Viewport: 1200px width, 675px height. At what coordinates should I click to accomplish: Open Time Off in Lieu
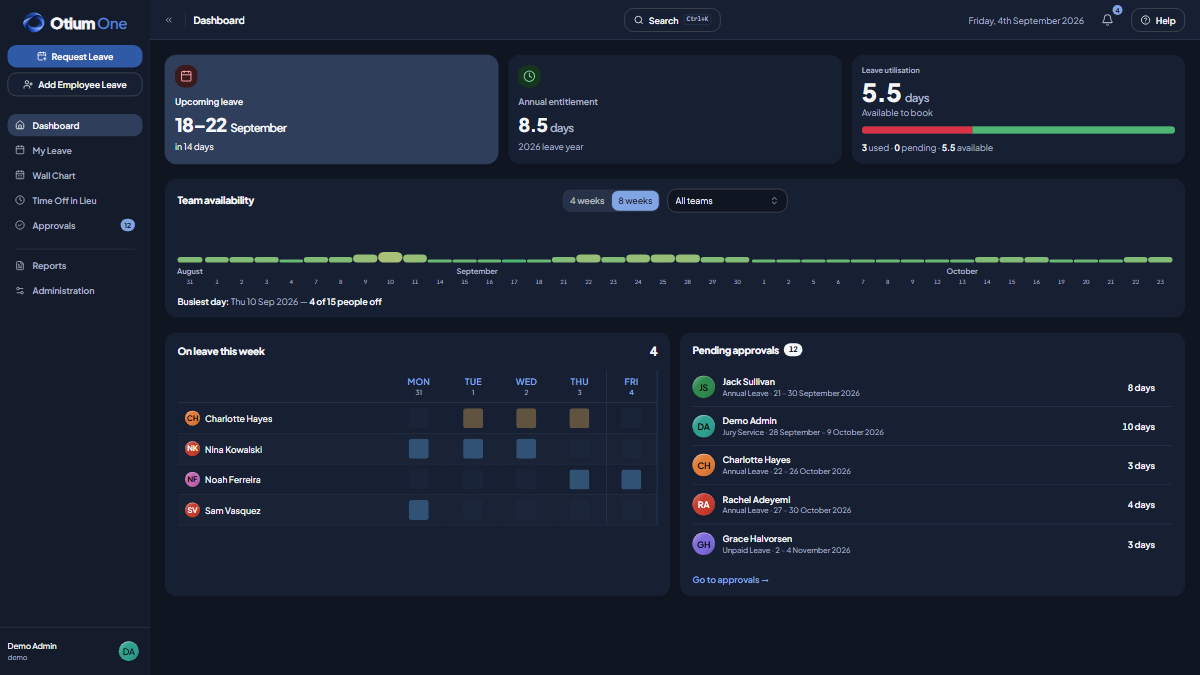[x=75, y=201]
